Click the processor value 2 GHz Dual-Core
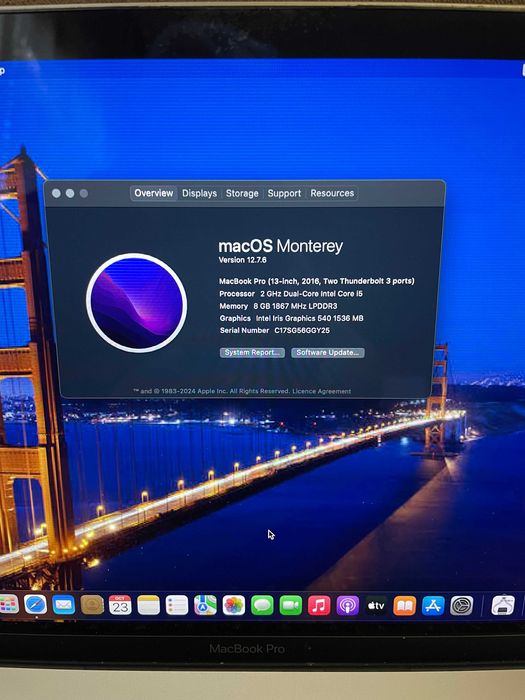Screen dimensions: 525x700 [312, 294]
